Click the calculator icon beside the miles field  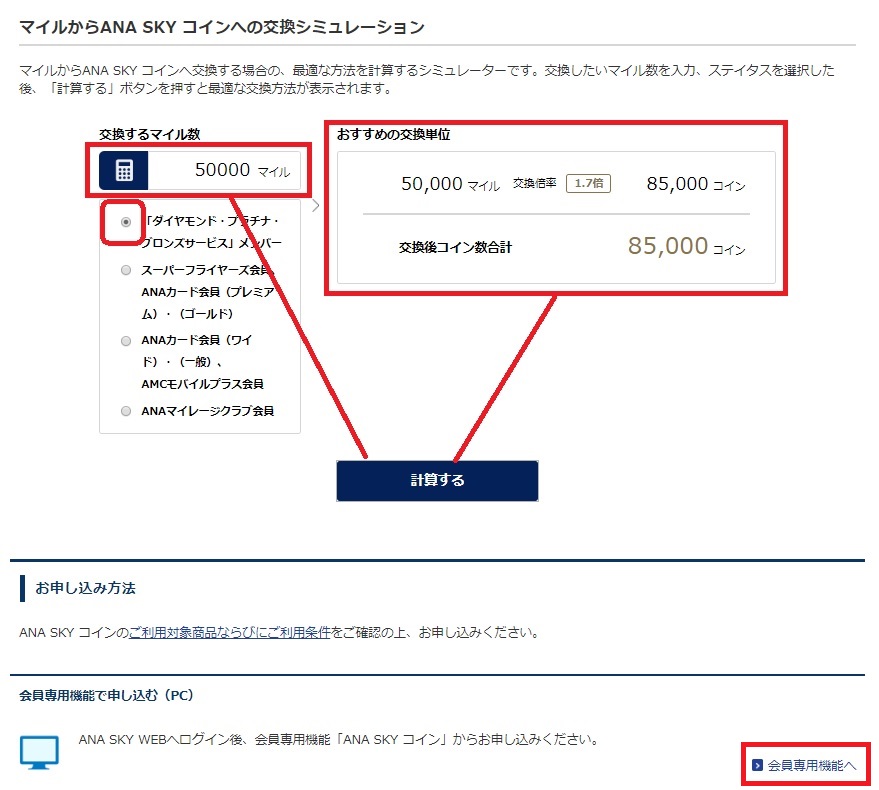point(124,170)
